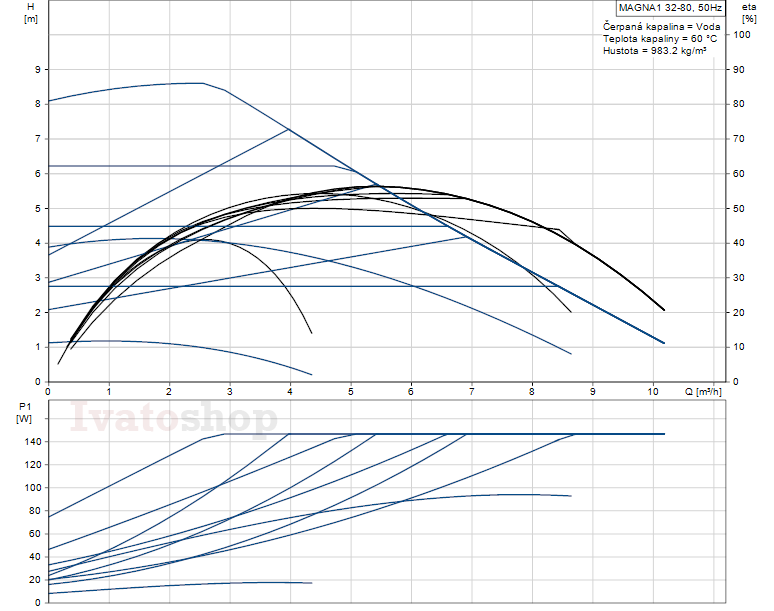The height and width of the screenshot is (611, 774).
Task: Select the 140 tick on the P1 axis
Action: (x=32, y=441)
